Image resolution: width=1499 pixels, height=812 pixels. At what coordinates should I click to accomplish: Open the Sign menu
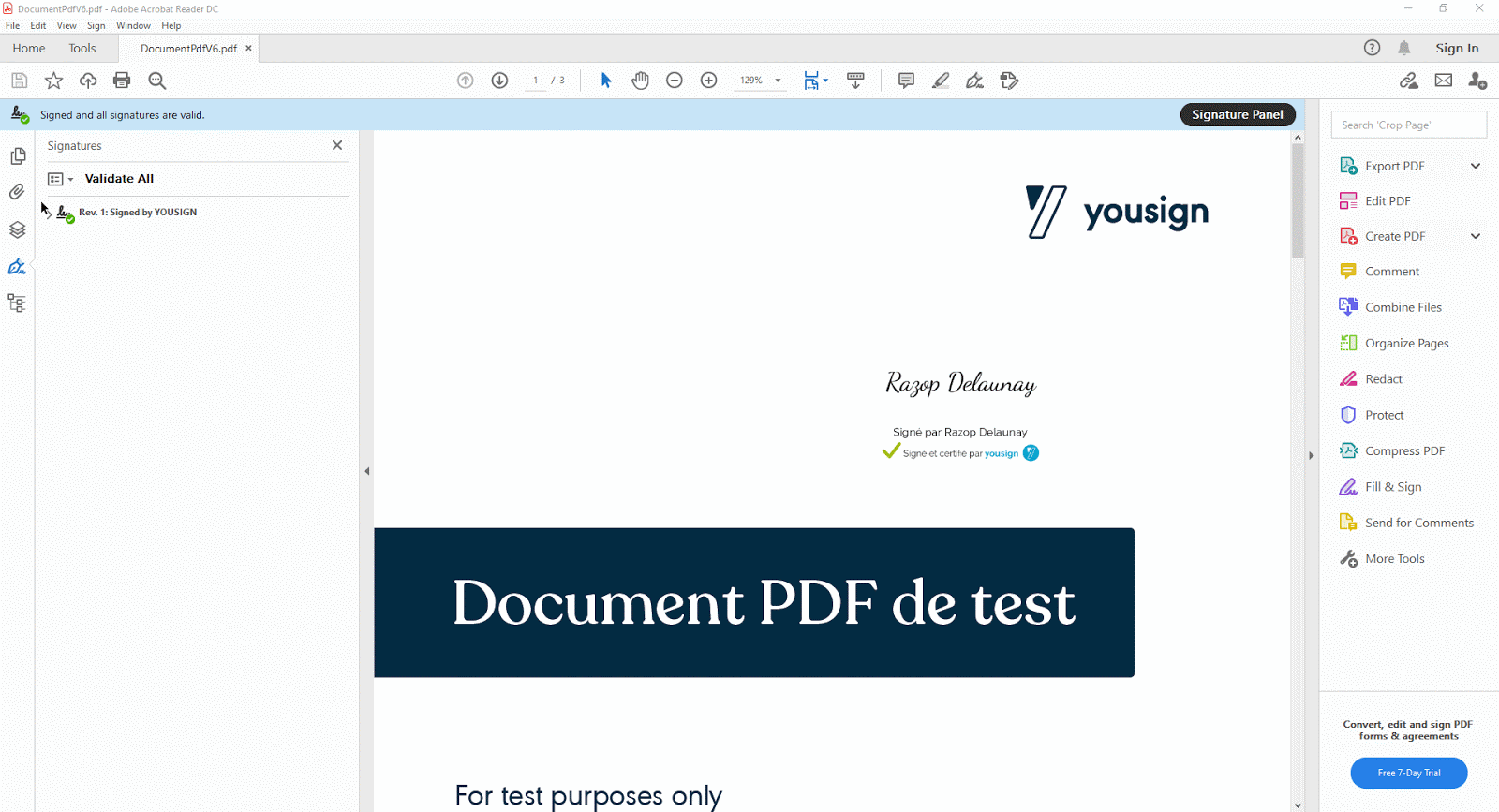(96, 26)
